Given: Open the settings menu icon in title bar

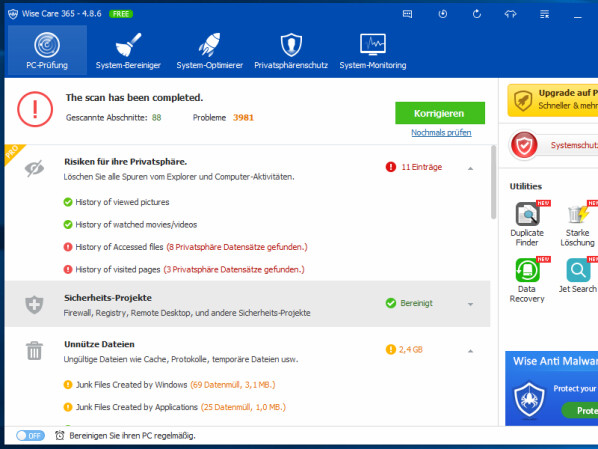Looking at the screenshot, I should (x=544, y=14).
